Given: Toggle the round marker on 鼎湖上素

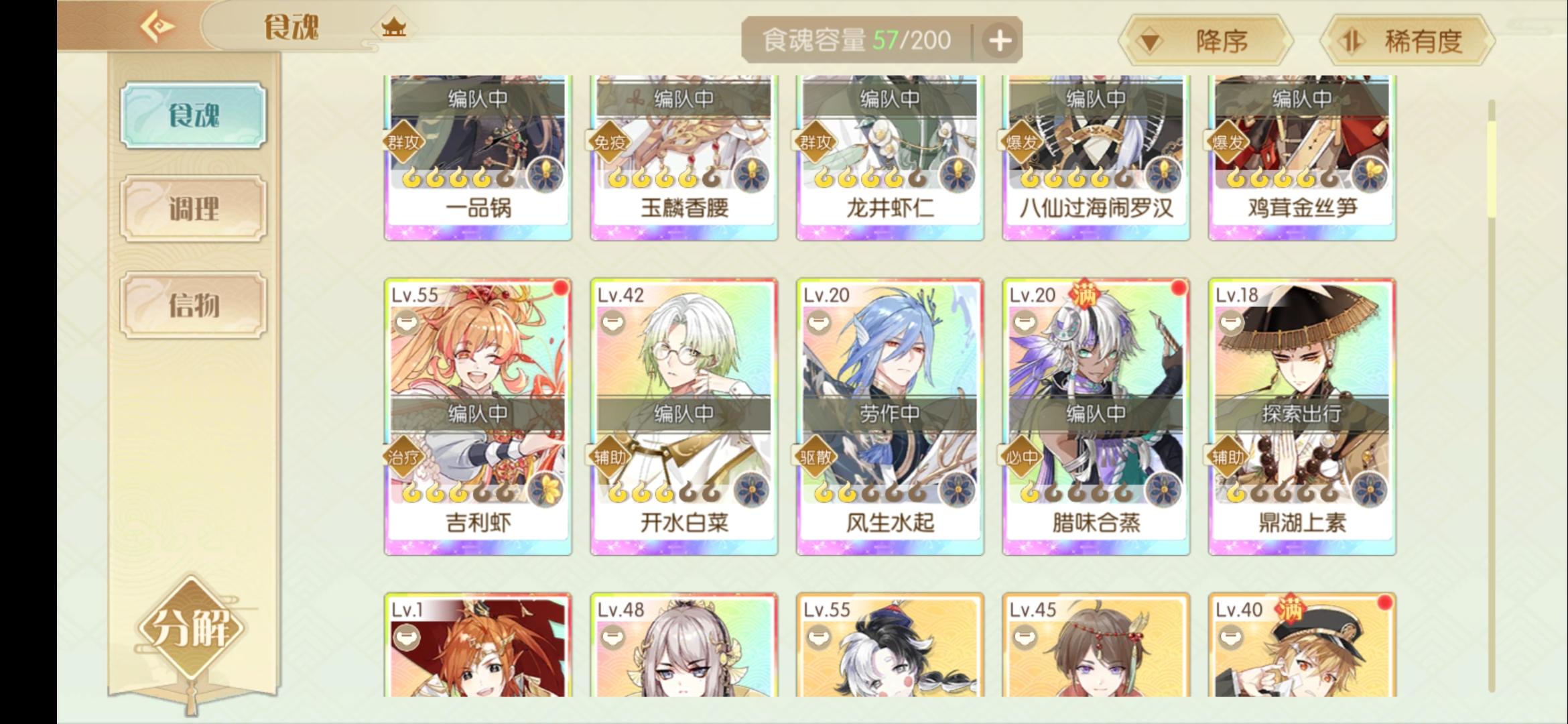Looking at the screenshot, I should (1231, 323).
